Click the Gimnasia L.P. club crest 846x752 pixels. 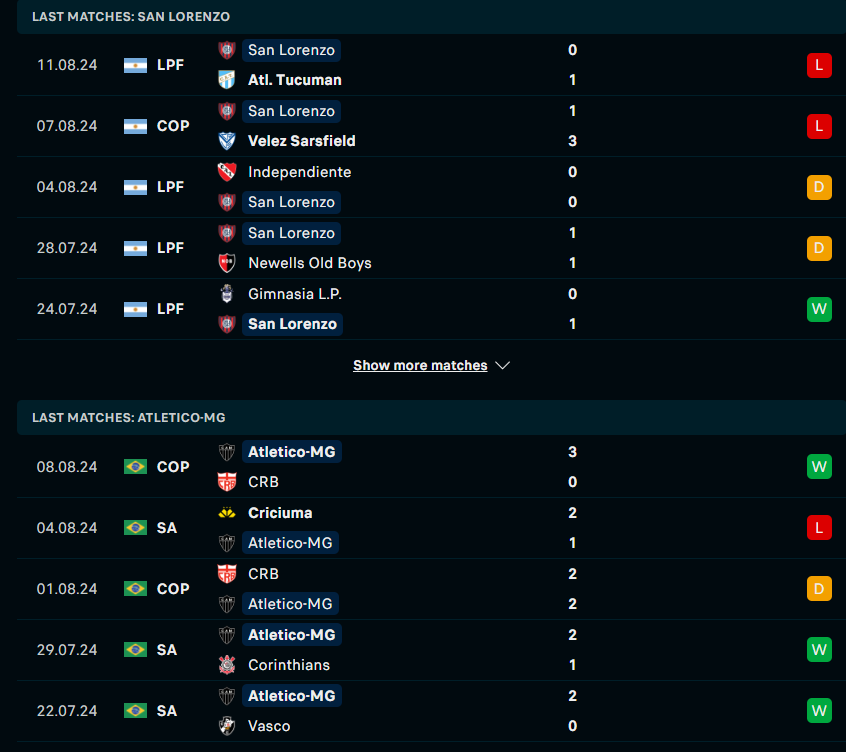coord(227,294)
